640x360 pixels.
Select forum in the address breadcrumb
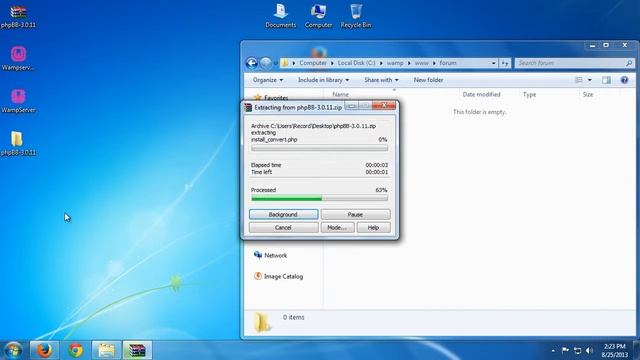point(448,63)
